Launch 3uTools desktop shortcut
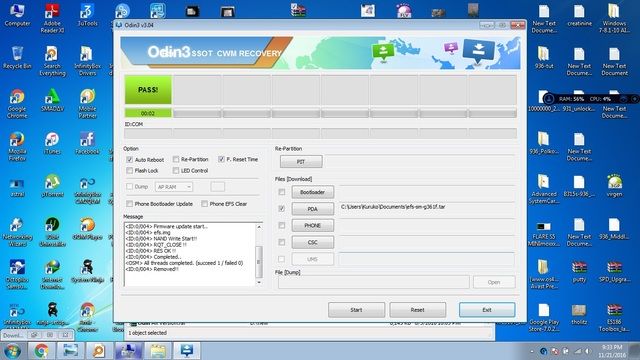Screen dimensions: 640x360 [x=87, y=16]
